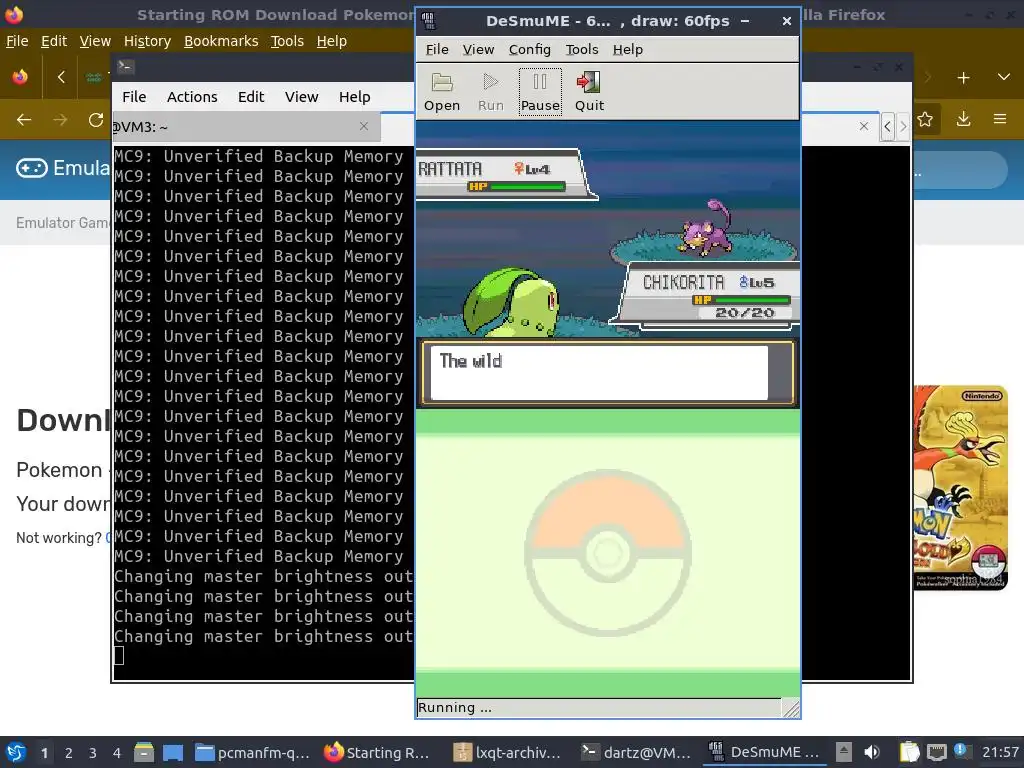Click the update notification tray icon
The width and height of the screenshot is (1024, 768).
960,750
